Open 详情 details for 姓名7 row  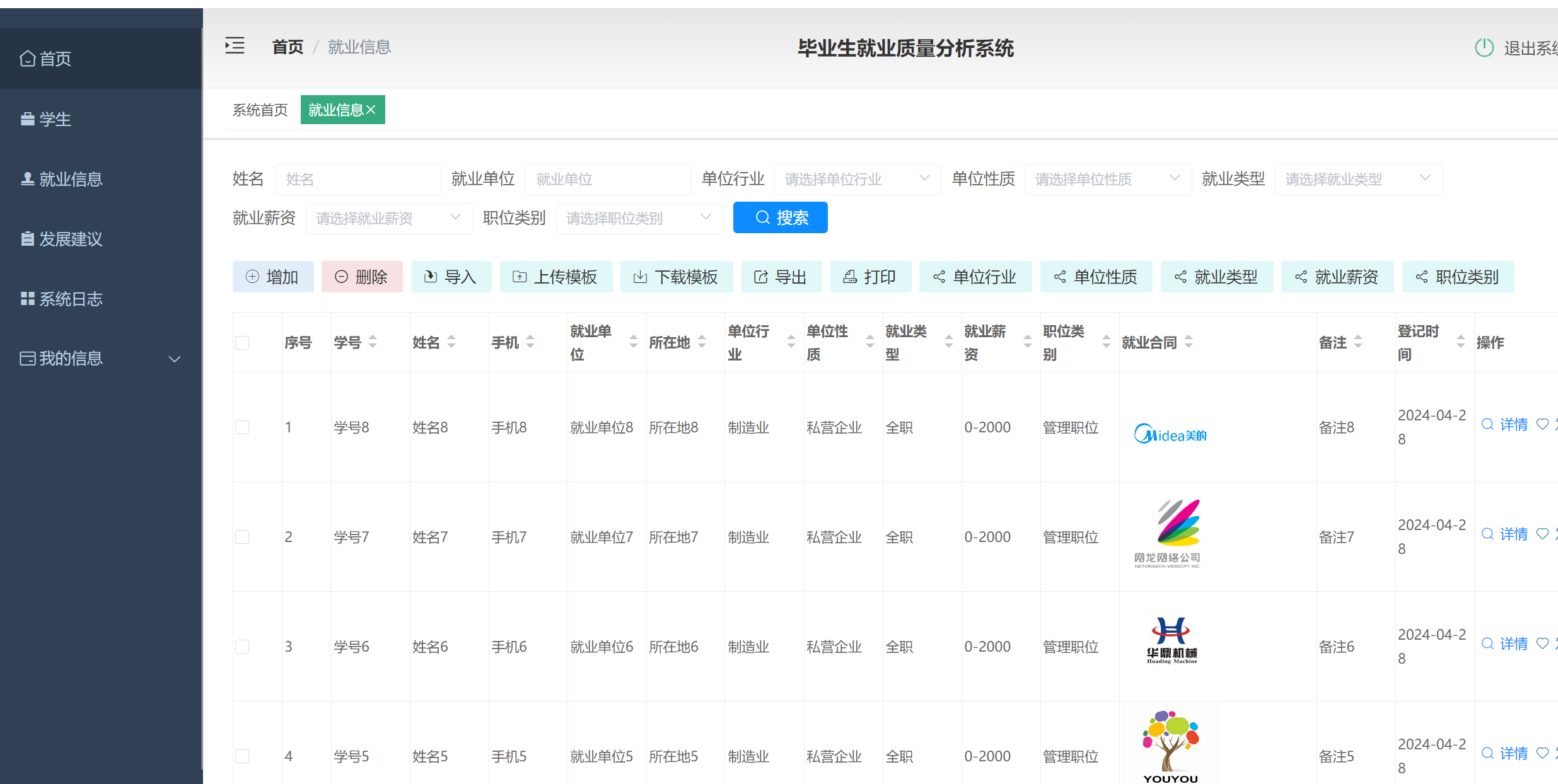(1514, 534)
